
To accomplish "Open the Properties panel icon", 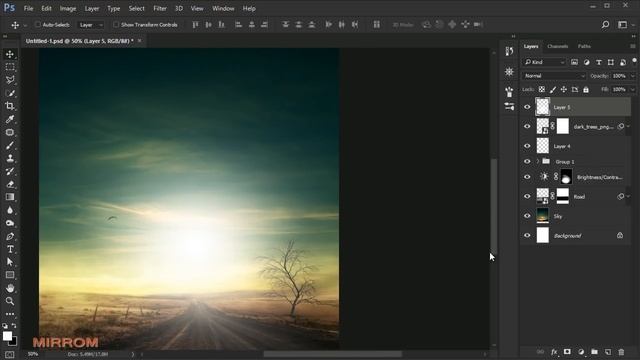I will tap(509, 106).
